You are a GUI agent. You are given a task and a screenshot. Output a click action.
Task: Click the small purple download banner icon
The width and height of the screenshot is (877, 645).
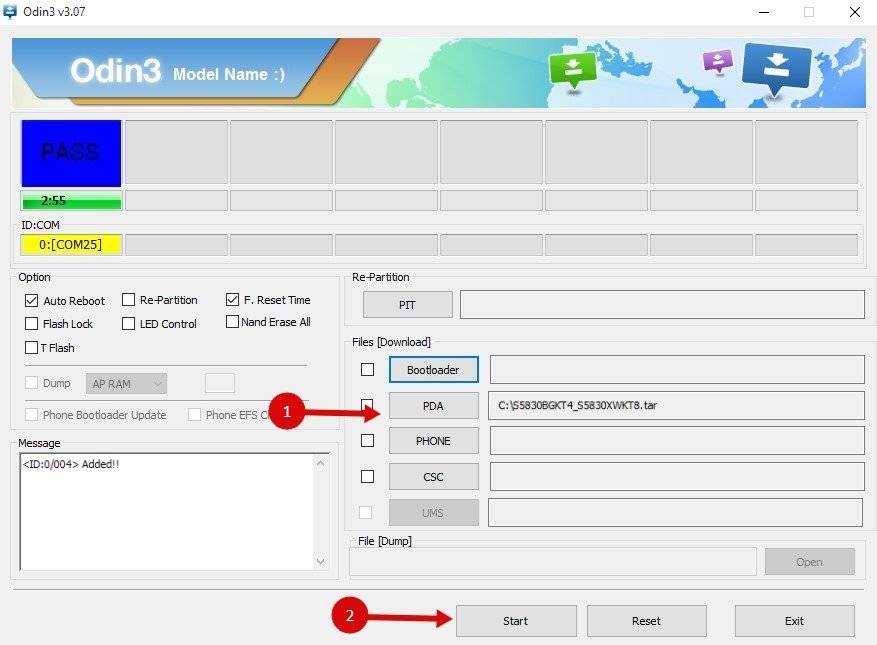point(718,60)
